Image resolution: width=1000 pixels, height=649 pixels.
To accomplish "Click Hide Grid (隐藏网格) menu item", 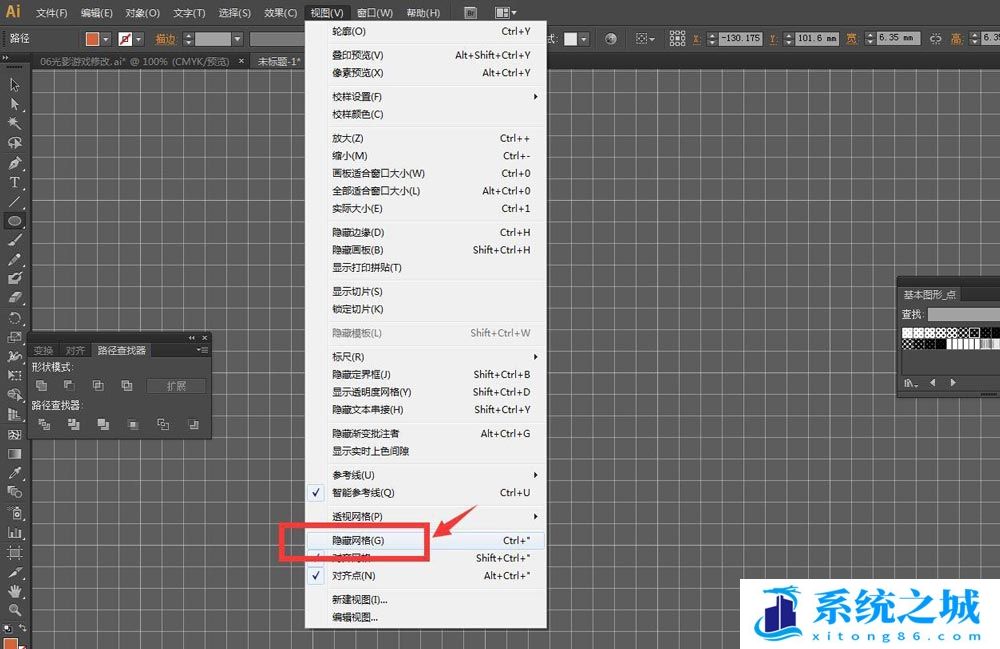I will 358,540.
